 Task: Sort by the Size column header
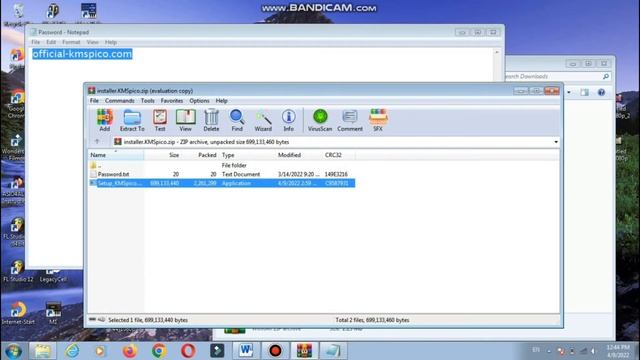162,155
